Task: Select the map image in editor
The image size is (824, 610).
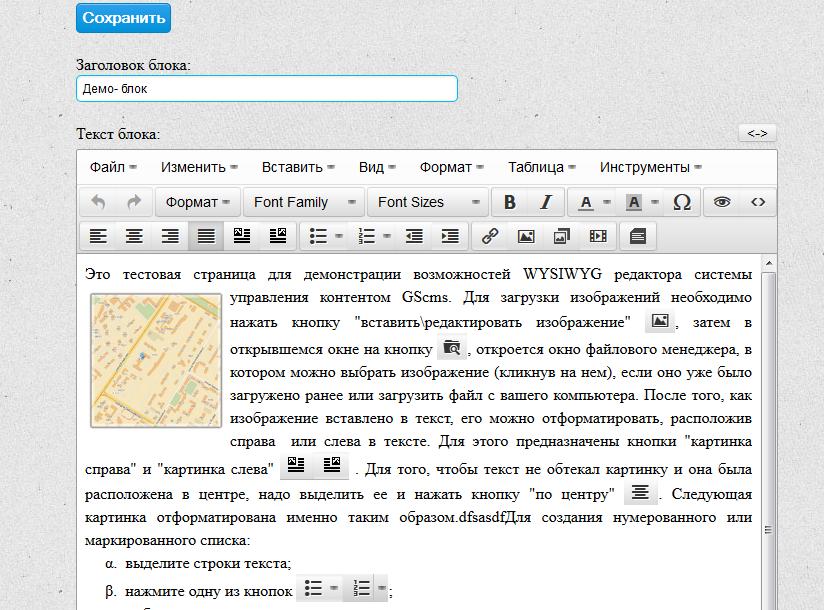Action: (156, 360)
